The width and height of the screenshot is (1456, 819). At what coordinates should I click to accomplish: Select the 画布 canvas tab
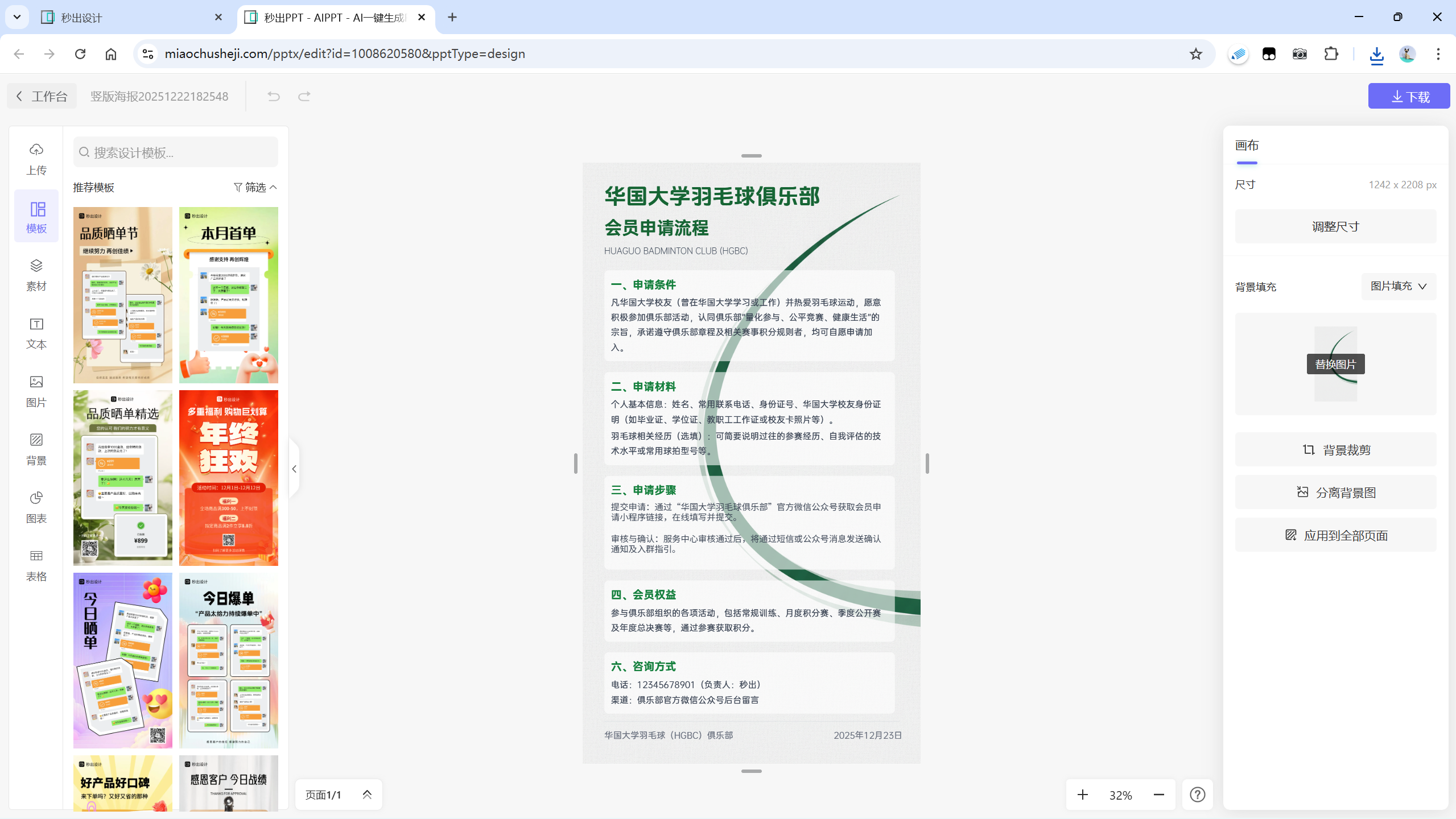1247,146
